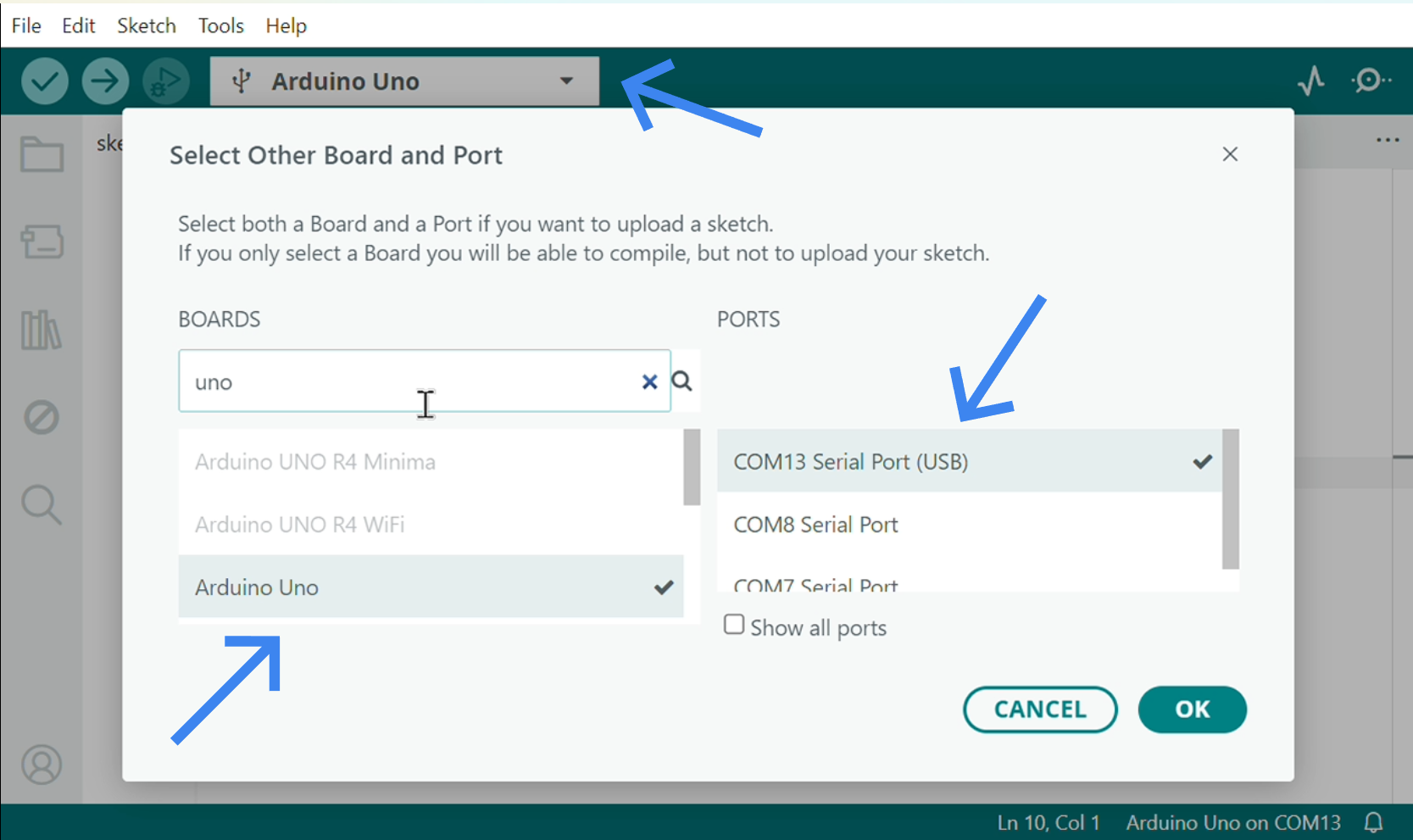Open the File menu
Viewport: 1413px width, 840px height.
click(26, 25)
